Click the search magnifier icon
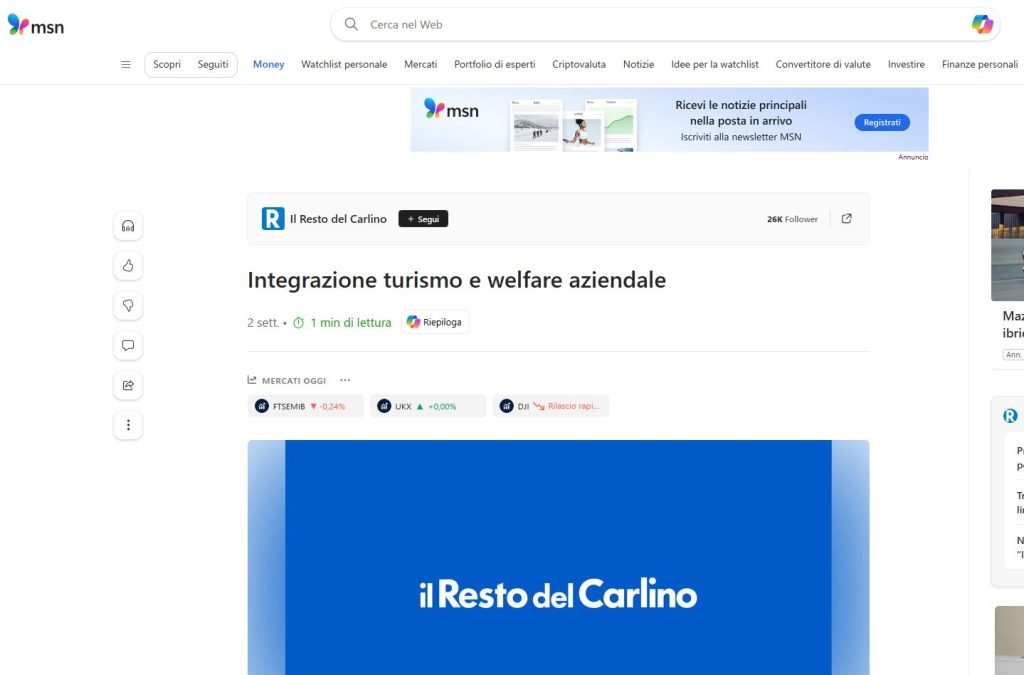Viewport: 1024px width, 675px height. pyautogui.click(x=351, y=24)
